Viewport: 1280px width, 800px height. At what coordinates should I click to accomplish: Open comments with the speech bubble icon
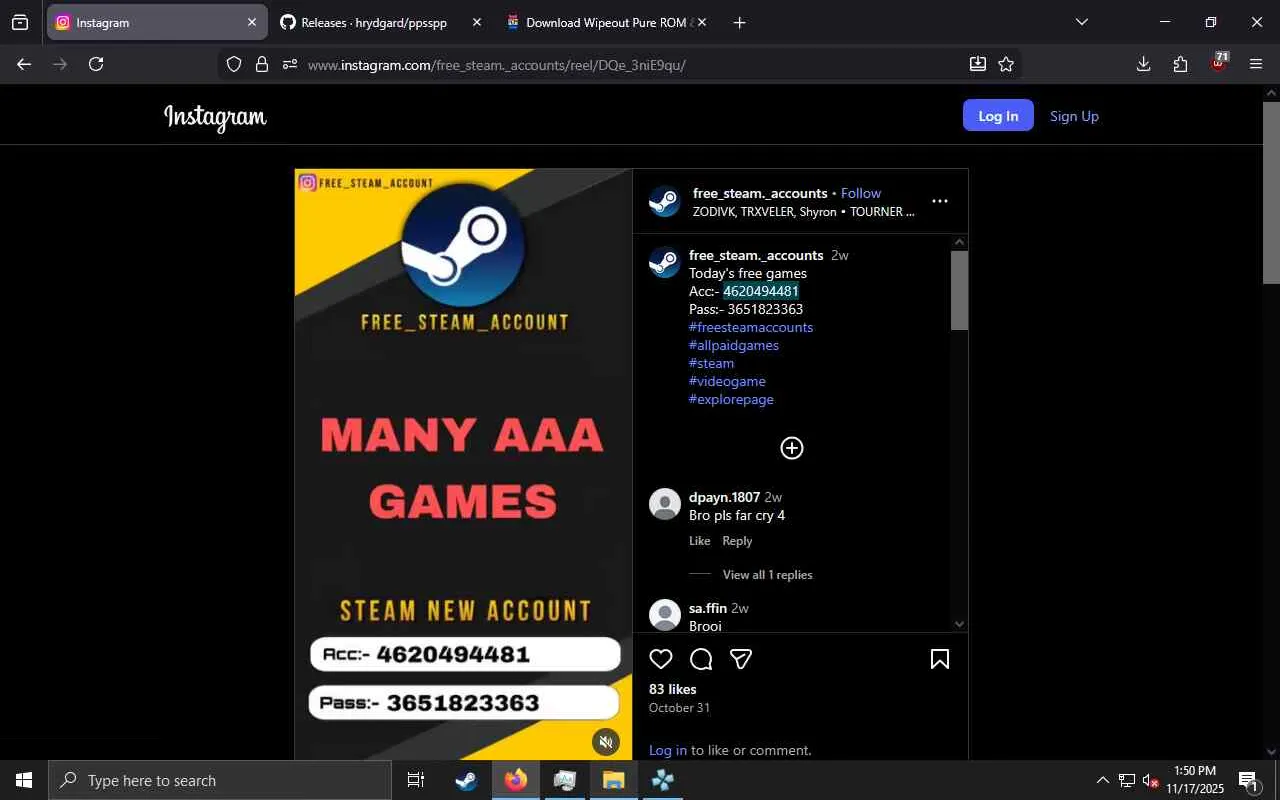(x=701, y=659)
